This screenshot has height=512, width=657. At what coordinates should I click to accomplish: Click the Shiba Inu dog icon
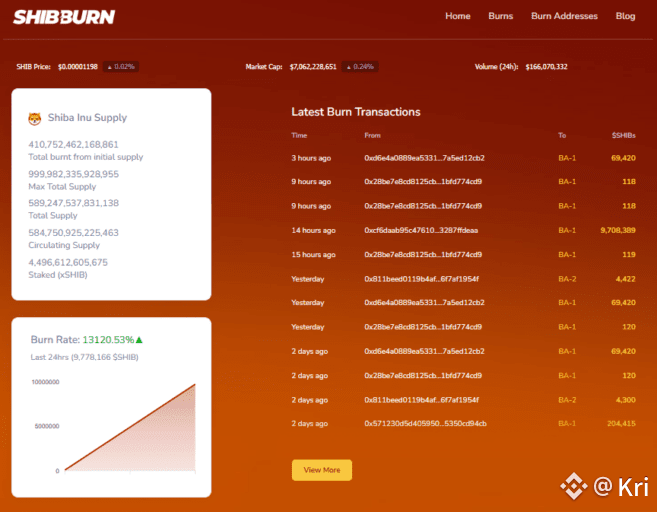(35, 119)
